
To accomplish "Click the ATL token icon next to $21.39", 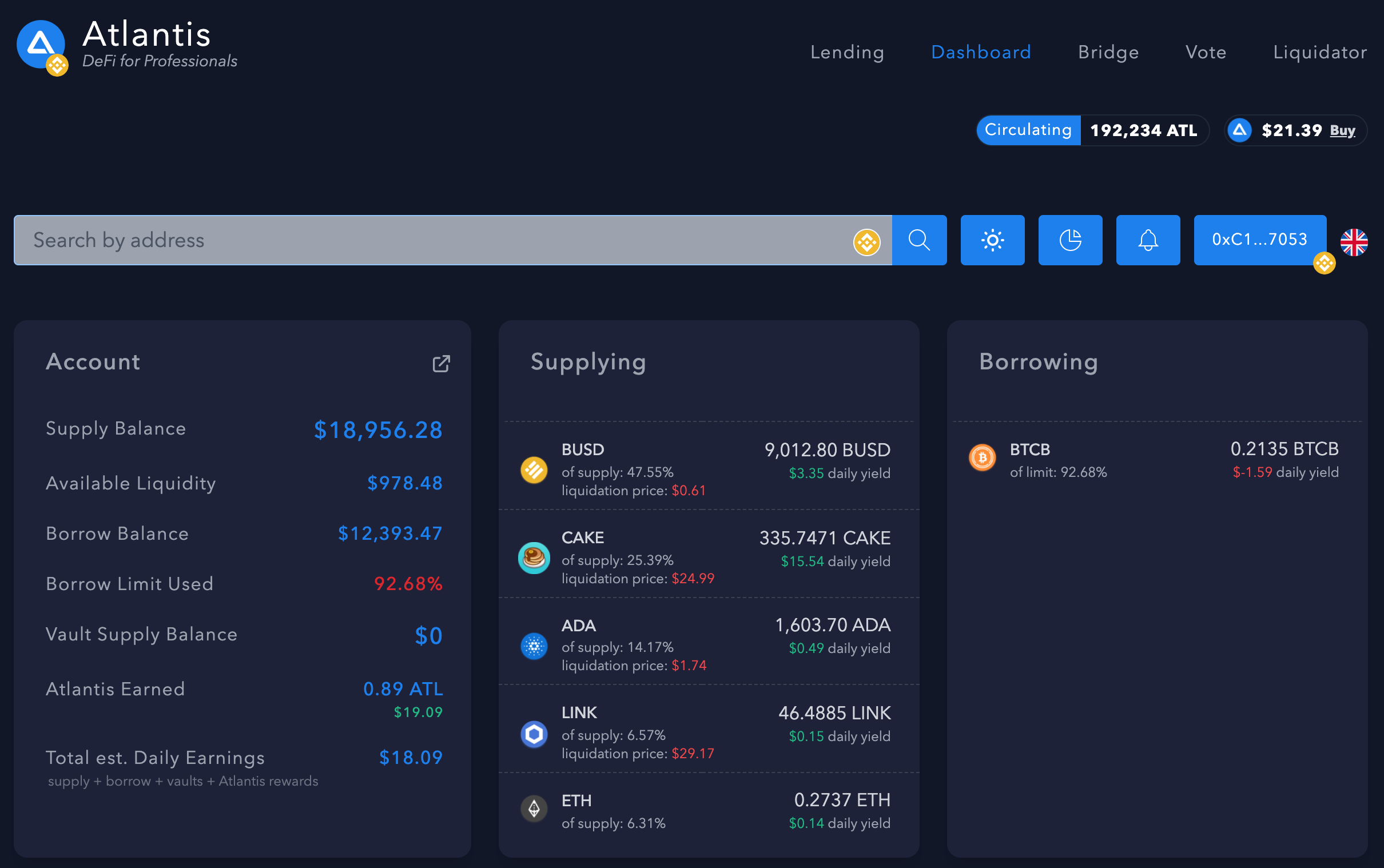I will pos(1240,130).
